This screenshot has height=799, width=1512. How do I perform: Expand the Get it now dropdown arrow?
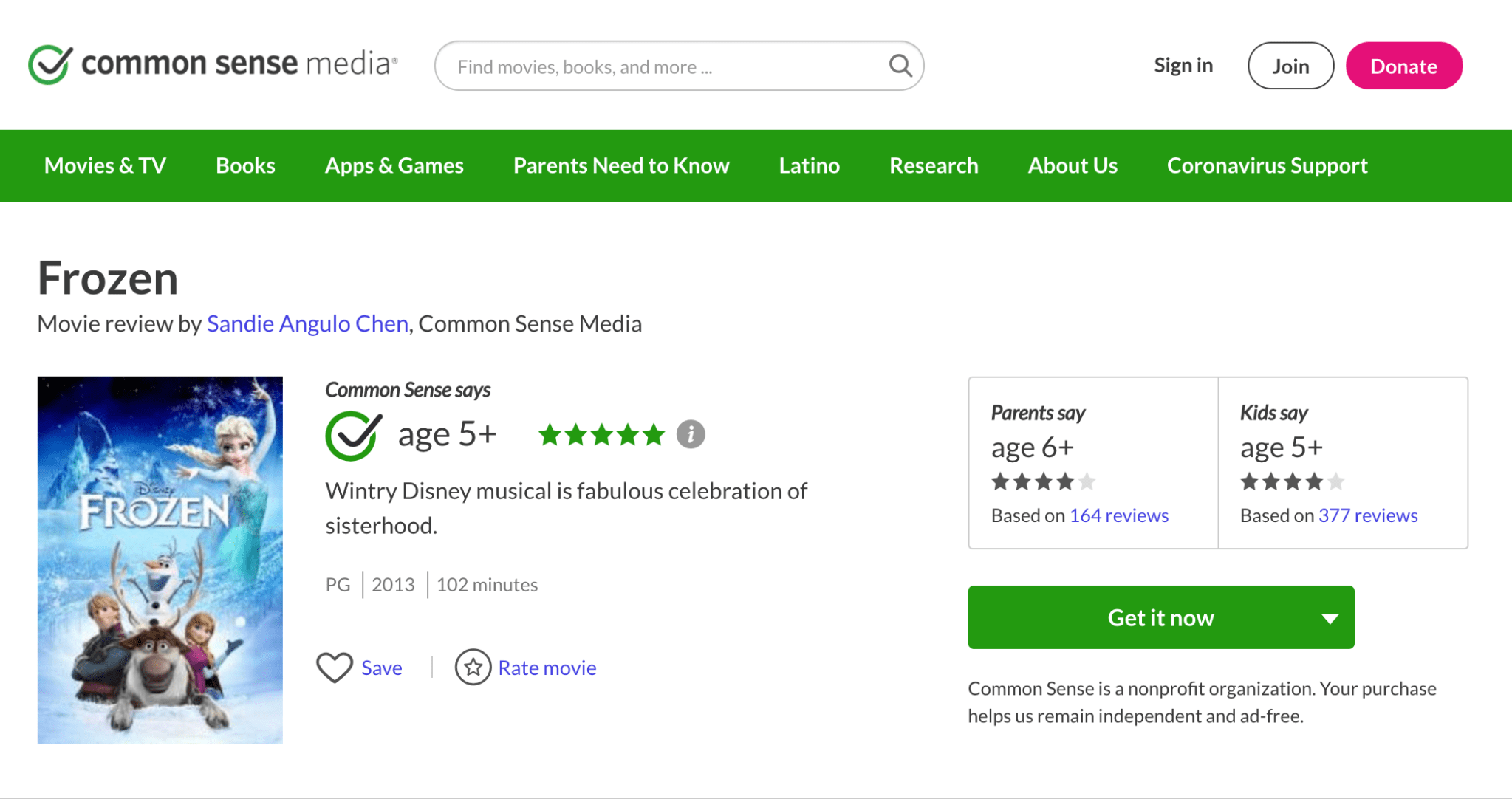[1329, 617]
